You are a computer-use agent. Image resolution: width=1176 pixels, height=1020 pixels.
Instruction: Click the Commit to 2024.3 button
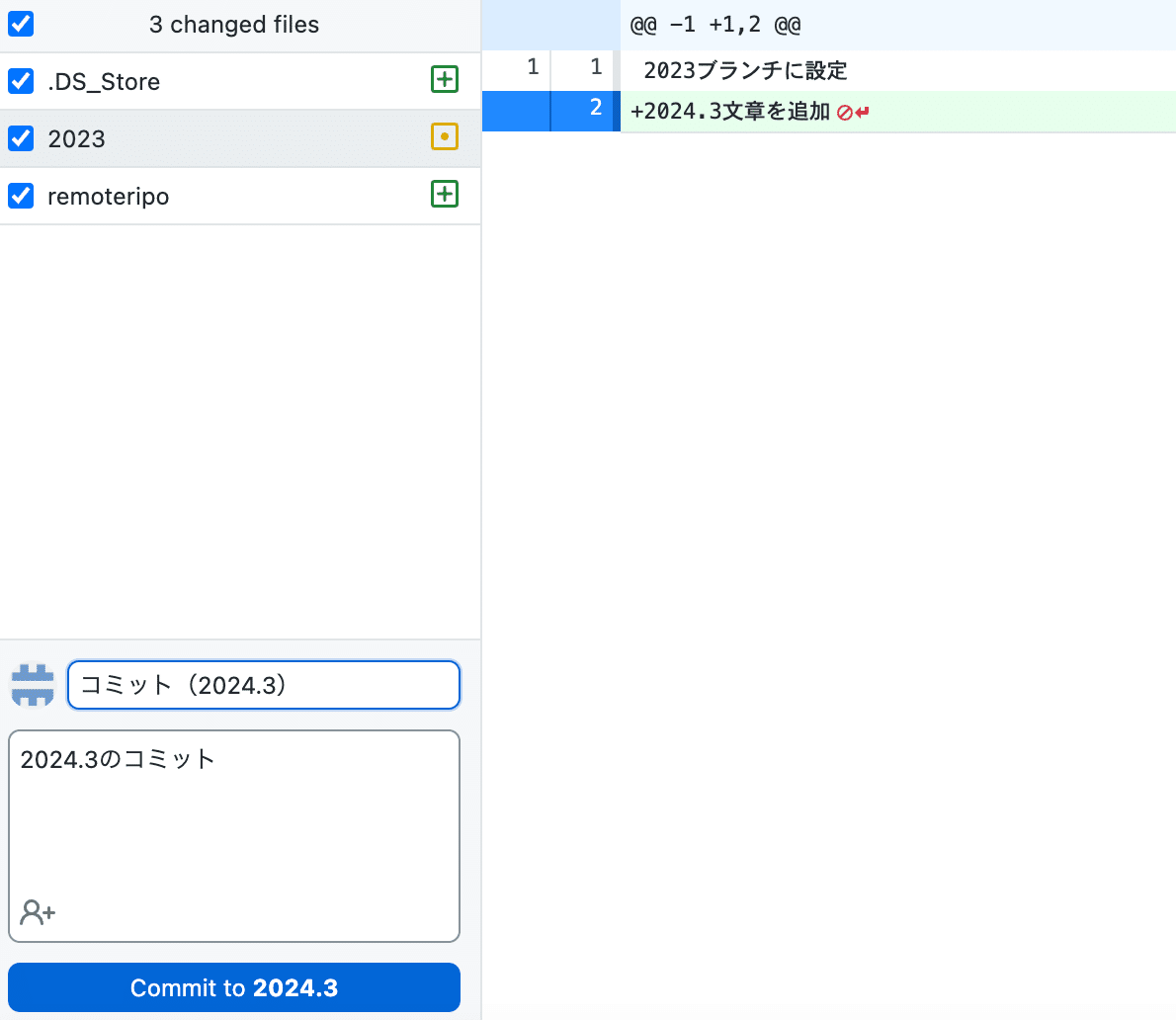pyautogui.click(x=234, y=987)
